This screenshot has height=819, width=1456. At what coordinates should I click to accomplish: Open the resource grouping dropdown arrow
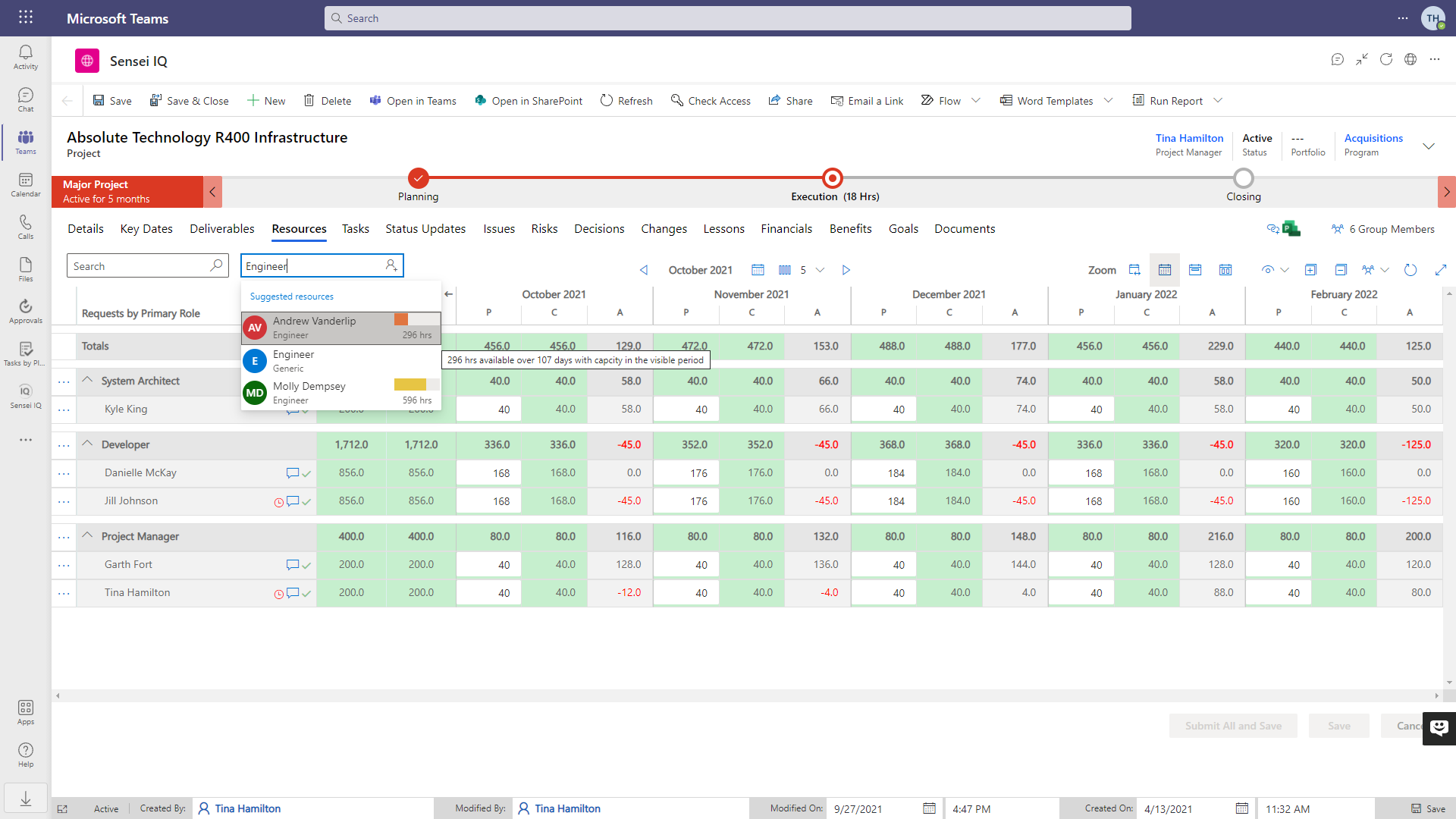(1385, 270)
